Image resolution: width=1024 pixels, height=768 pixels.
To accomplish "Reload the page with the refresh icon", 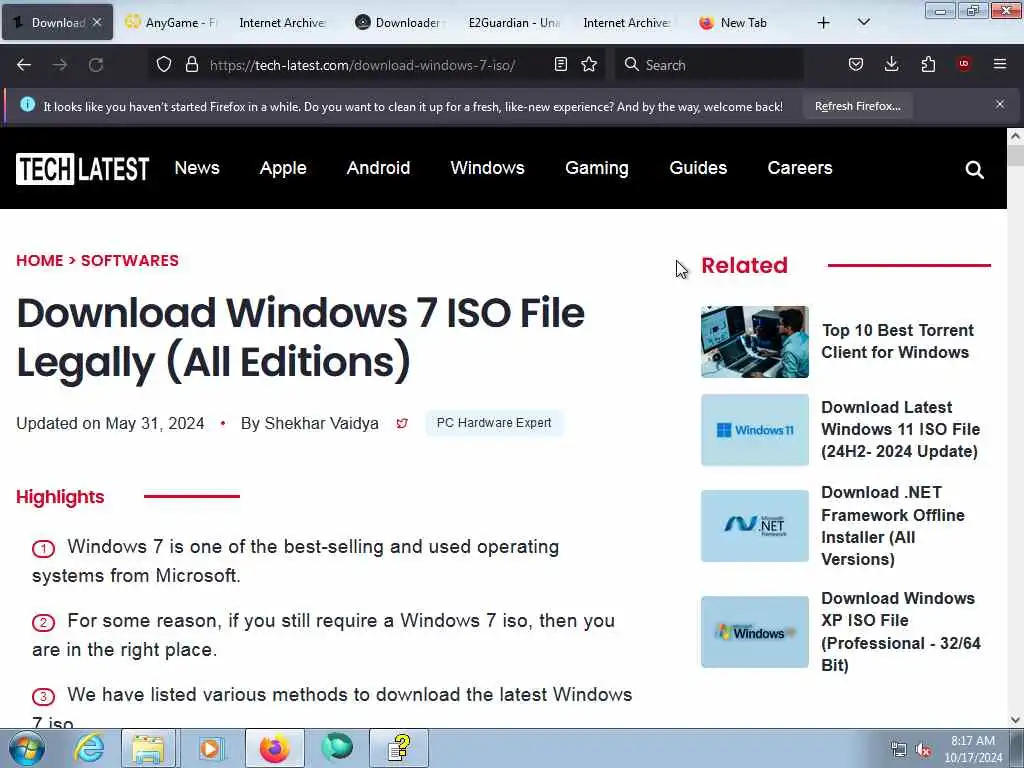I will pos(96,65).
